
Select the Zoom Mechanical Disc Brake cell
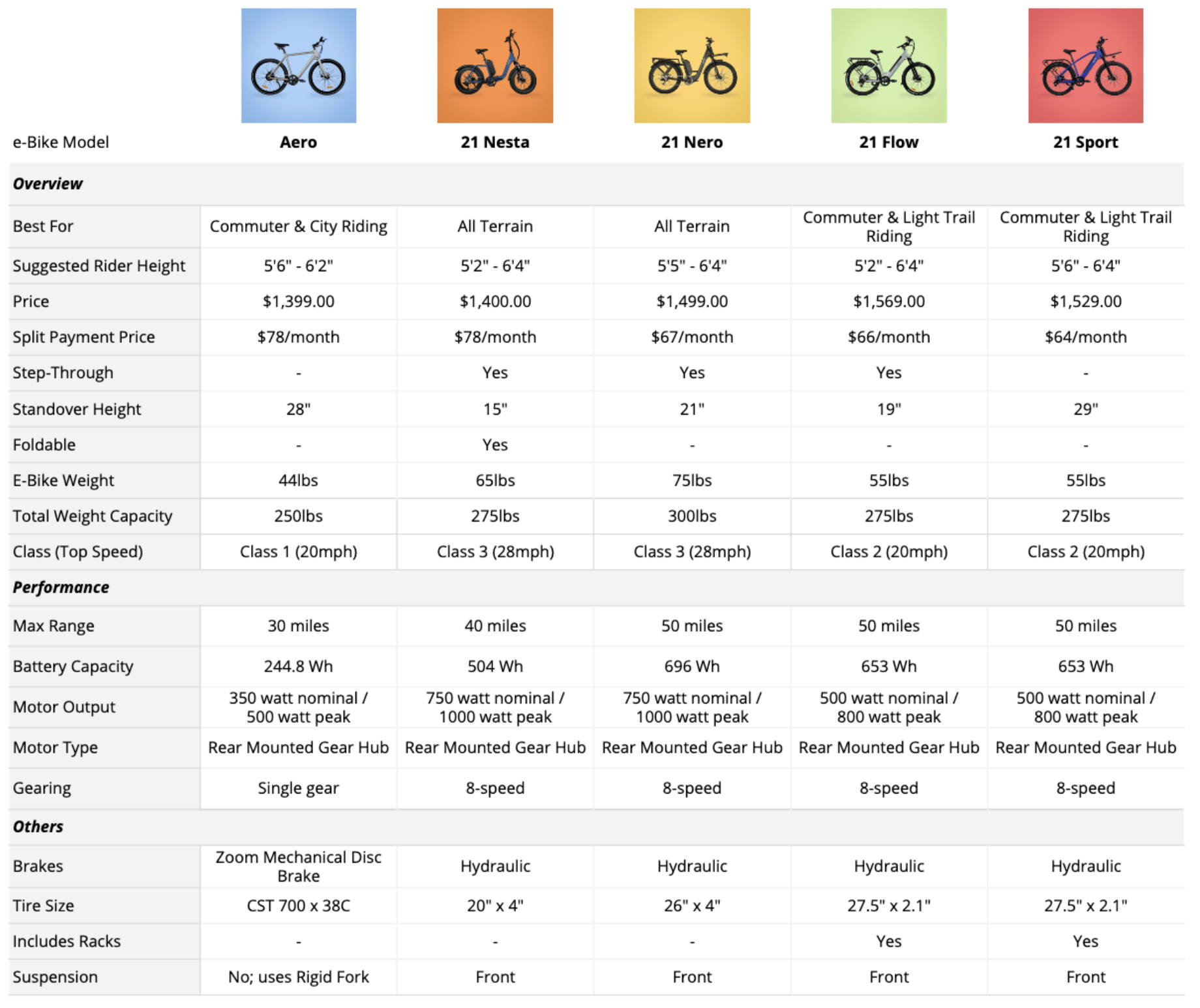click(299, 867)
